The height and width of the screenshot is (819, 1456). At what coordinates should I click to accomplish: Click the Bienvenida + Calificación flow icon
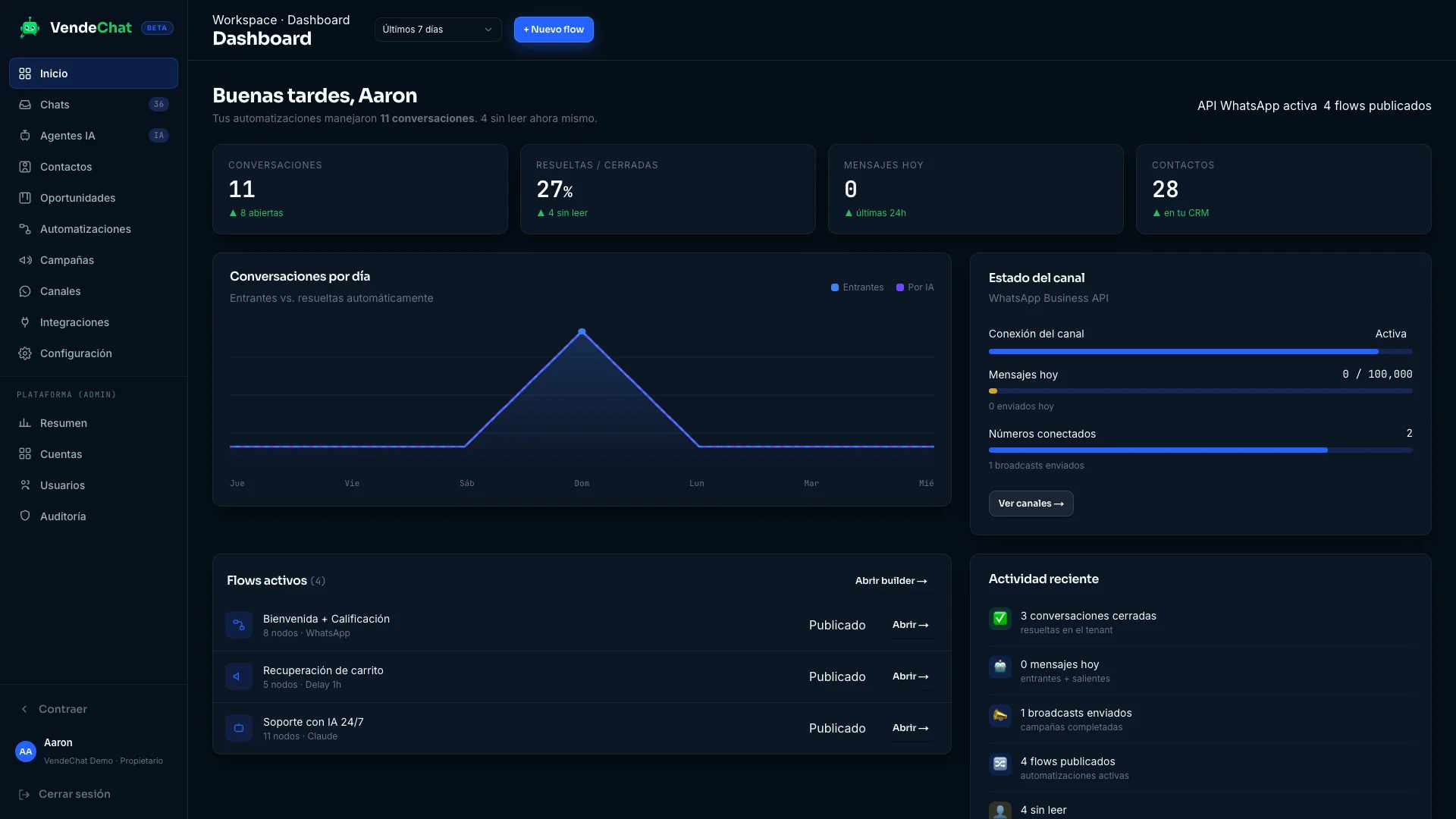coord(239,625)
